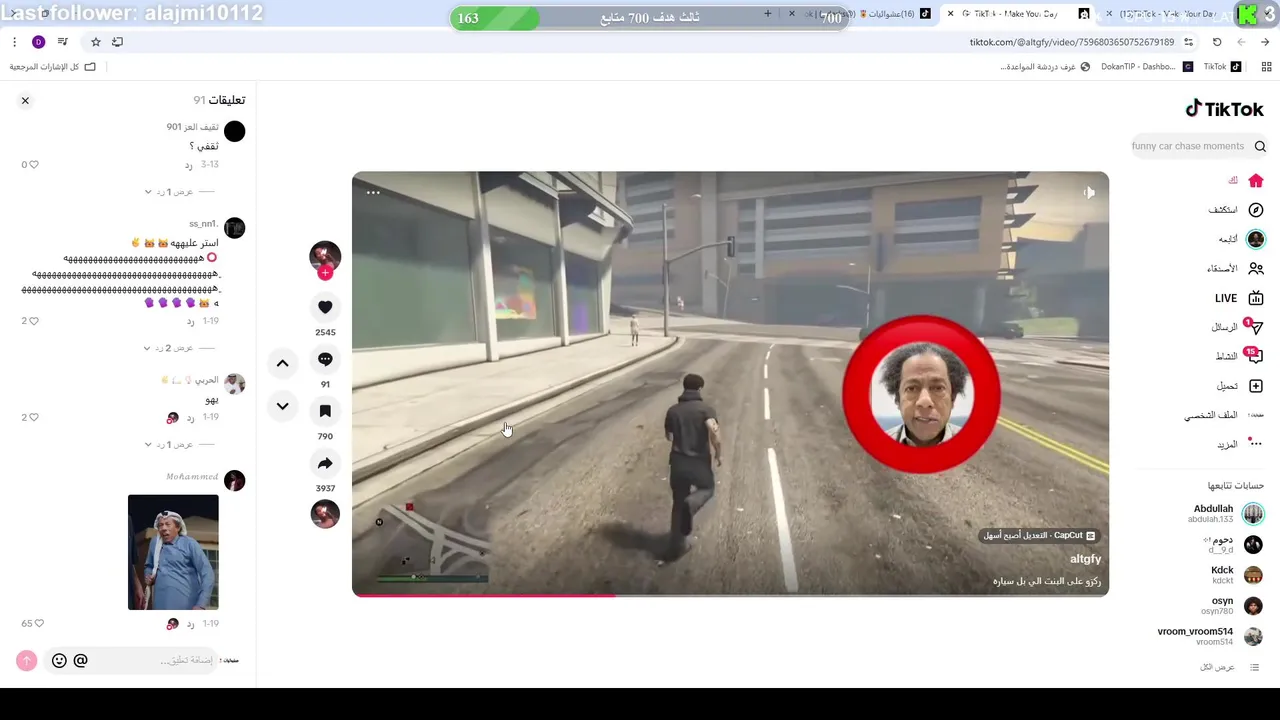Viewport: 1280px width, 720px height.
Task: Go to next video with down arrow
Action: (x=282, y=406)
